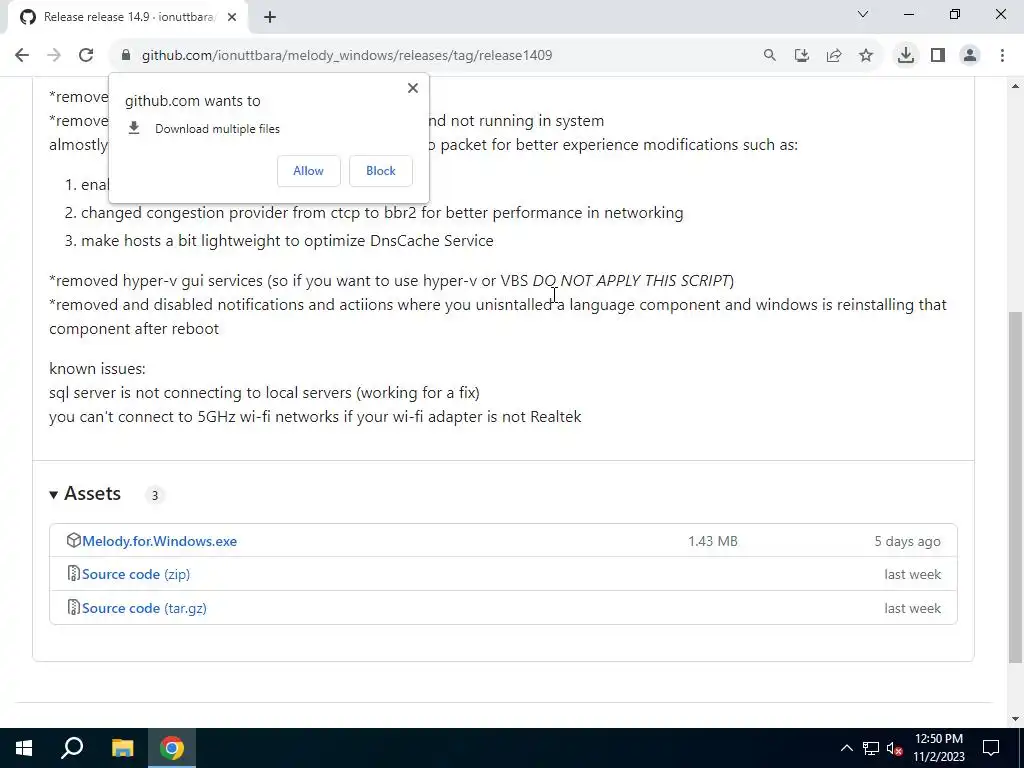Click the scrollbar down arrow
Screen dimensions: 1024x768
(x=1015, y=719)
